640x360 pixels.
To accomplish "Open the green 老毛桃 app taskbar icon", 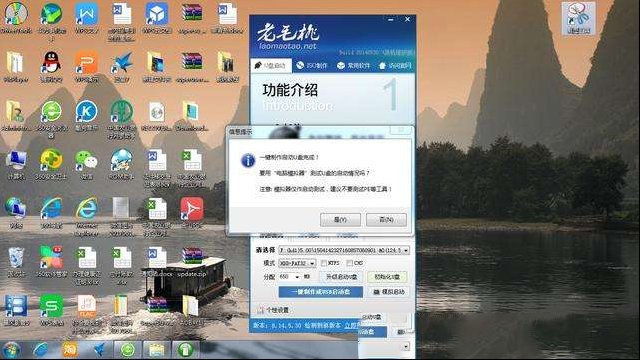I will (x=185, y=350).
